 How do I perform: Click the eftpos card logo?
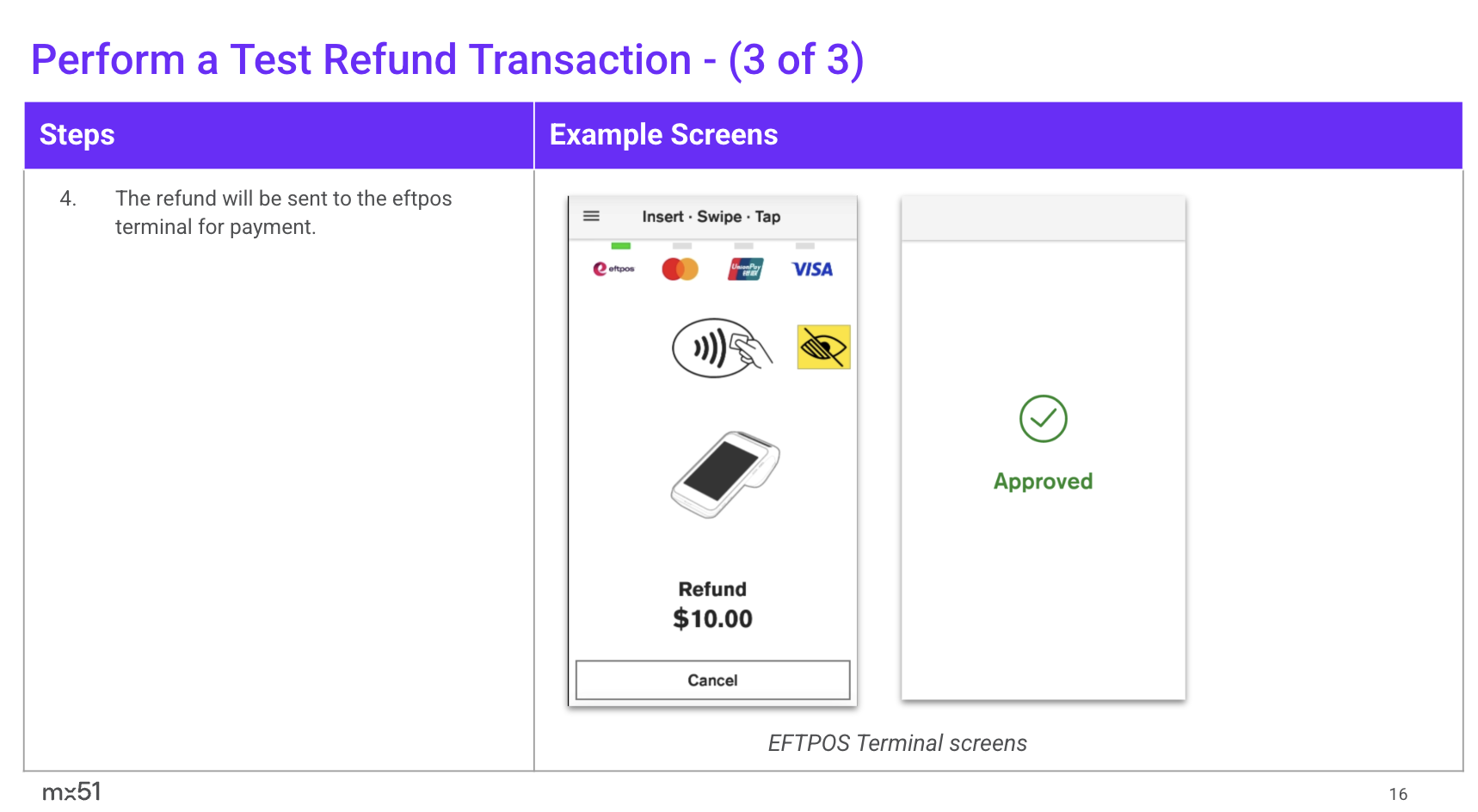(613, 269)
